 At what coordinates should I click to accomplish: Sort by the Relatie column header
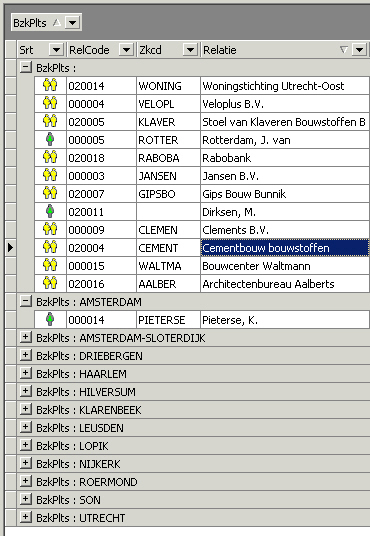220,50
